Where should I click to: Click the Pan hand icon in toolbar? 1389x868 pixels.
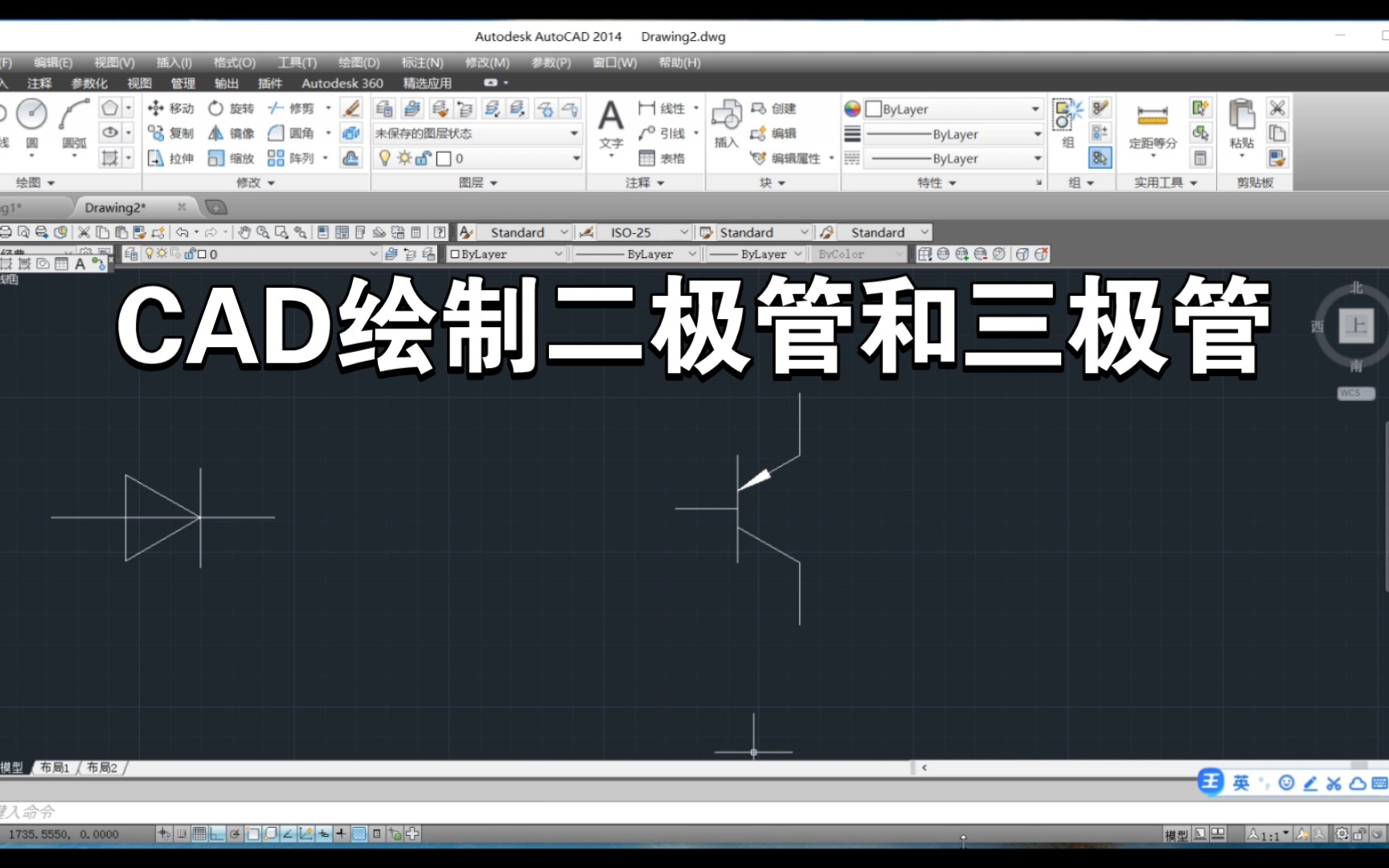coord(244,232)
